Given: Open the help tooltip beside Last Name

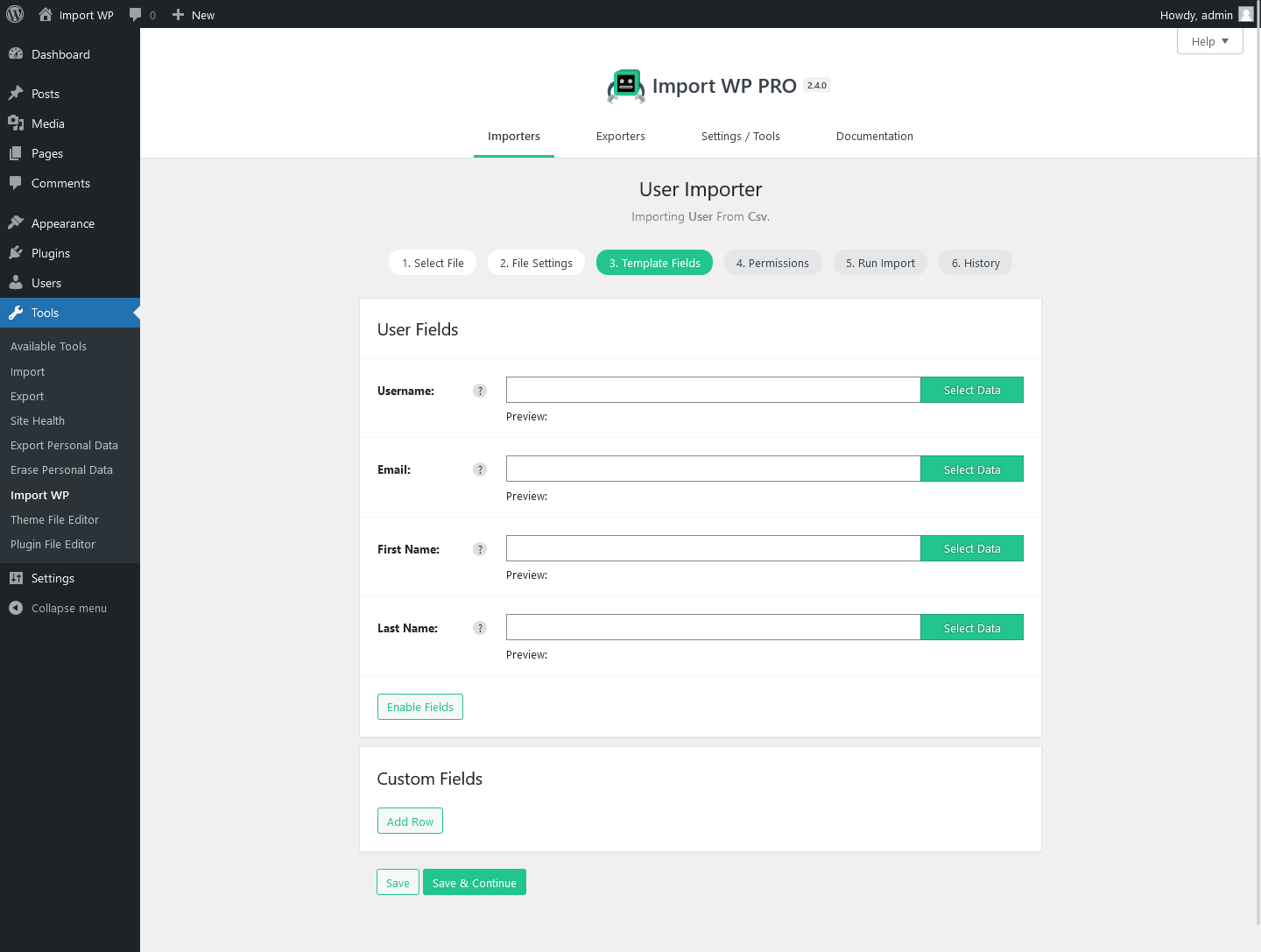Looking at the screenshot, I should [480, 628].
